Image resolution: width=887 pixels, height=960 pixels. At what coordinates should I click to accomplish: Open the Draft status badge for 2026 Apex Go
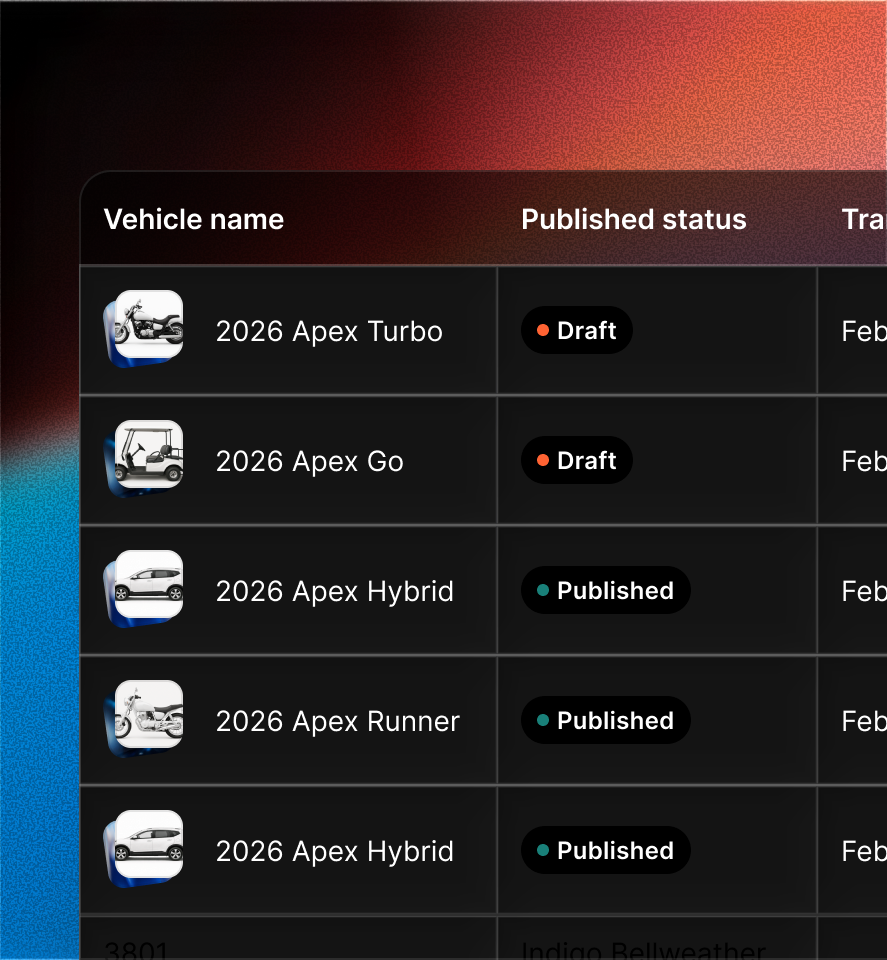(x=577, y=461)
